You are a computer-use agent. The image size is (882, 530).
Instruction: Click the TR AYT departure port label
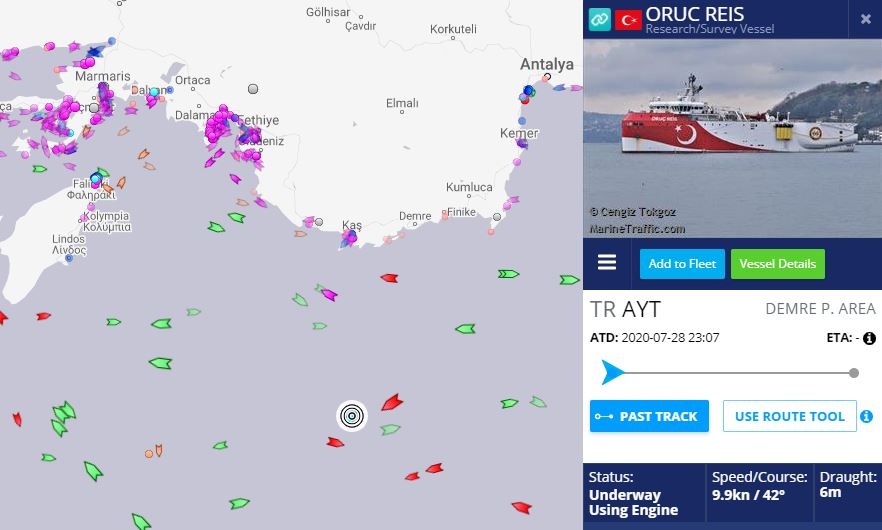[x=625, y=309]
